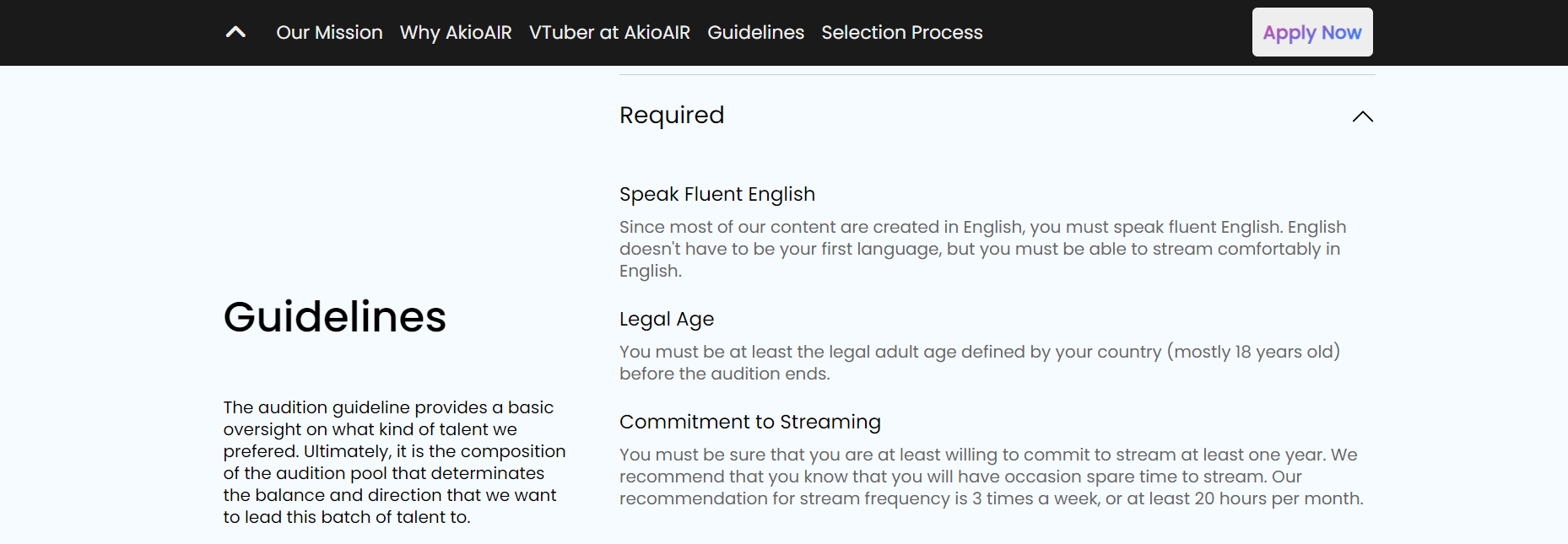
Task: Click the stream frequency recommendation paragraph
Action: coord(992,477)
